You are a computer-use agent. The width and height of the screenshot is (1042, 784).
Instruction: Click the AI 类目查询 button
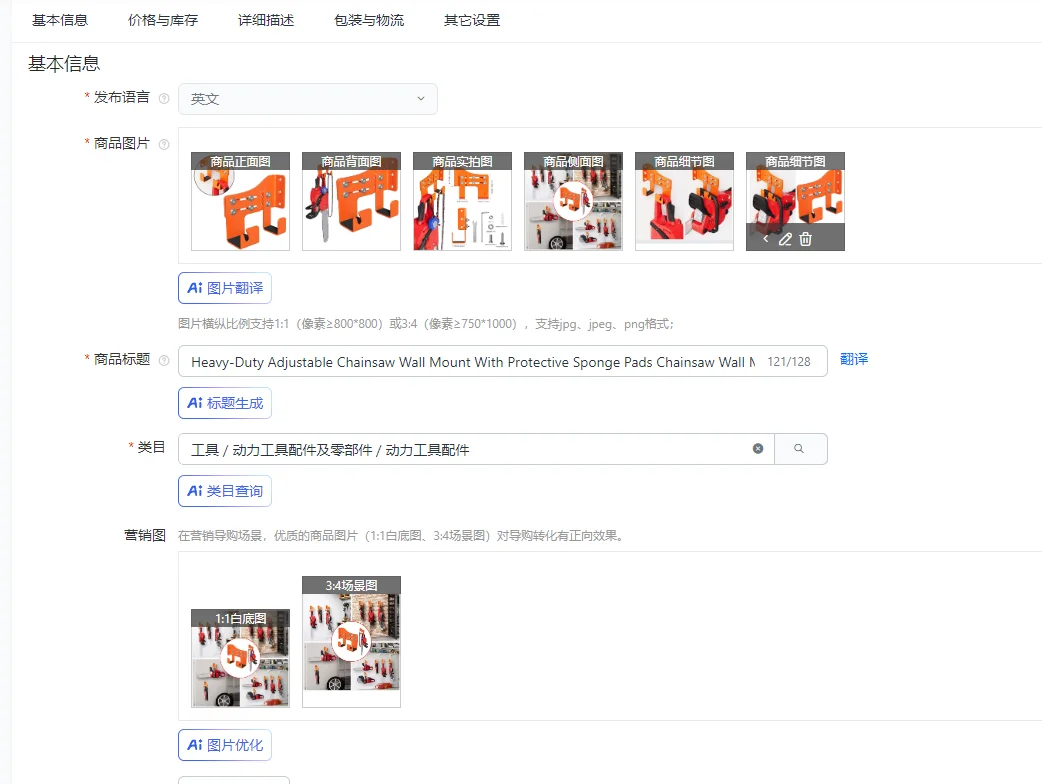point(225,491)
